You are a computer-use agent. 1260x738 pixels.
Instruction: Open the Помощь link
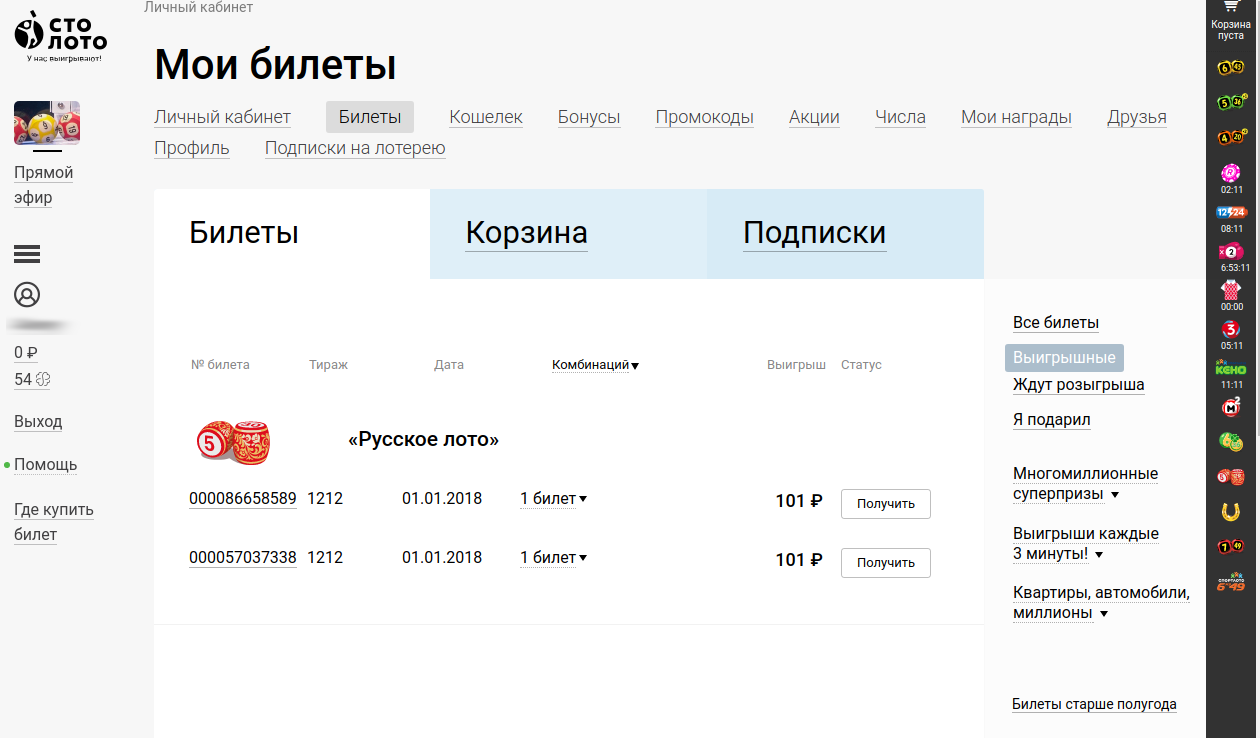coord(46,465)
